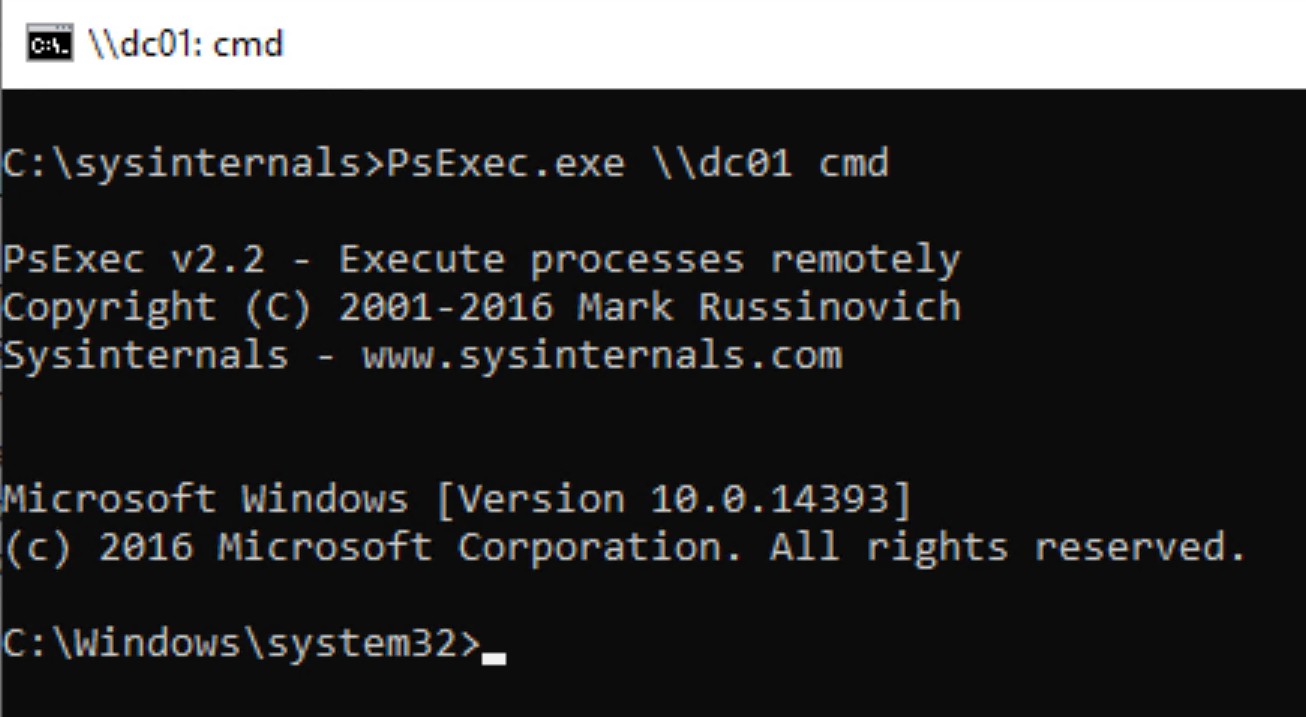Image resolution: width=1306 pixels, height=717 pixels.
Task: Click the "Copyright (C) 2001-2016" text
Action: (277, 307)
